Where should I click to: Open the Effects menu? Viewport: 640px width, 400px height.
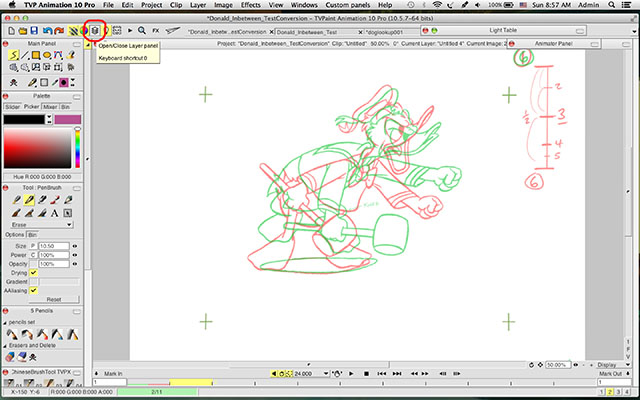pyautogui.click(x=251, y=5)
